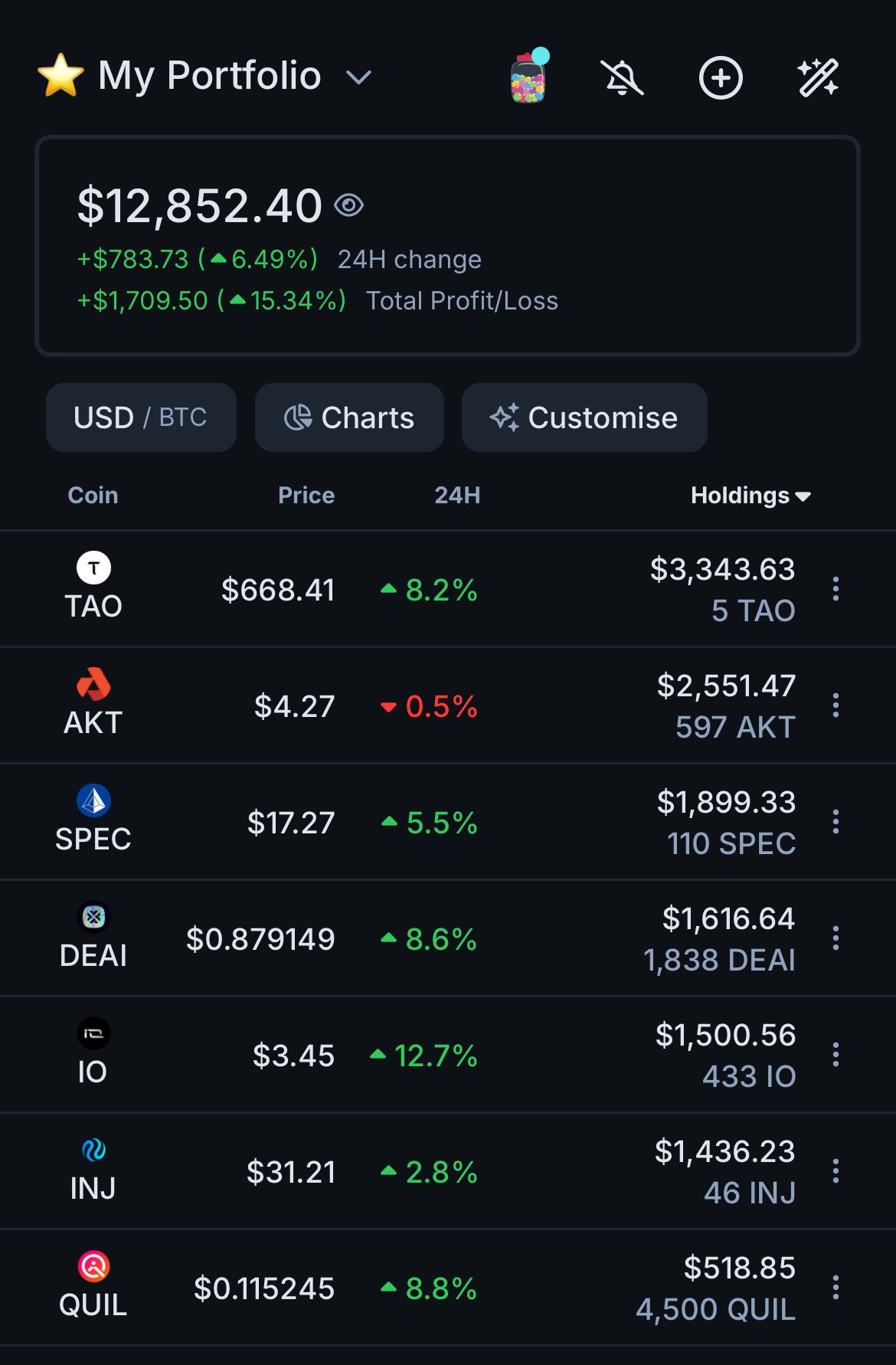The height and width of the screenshot is (1365, 896).
Task: Open three-dot menu for SPEC row
Action: tap(836, 822)
